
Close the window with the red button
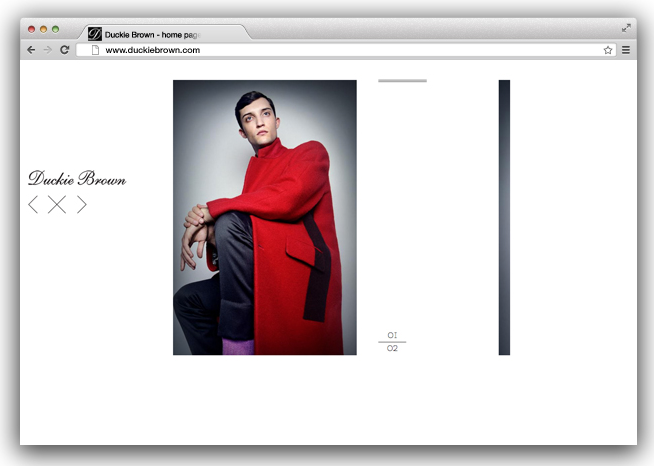click(31, 29)
